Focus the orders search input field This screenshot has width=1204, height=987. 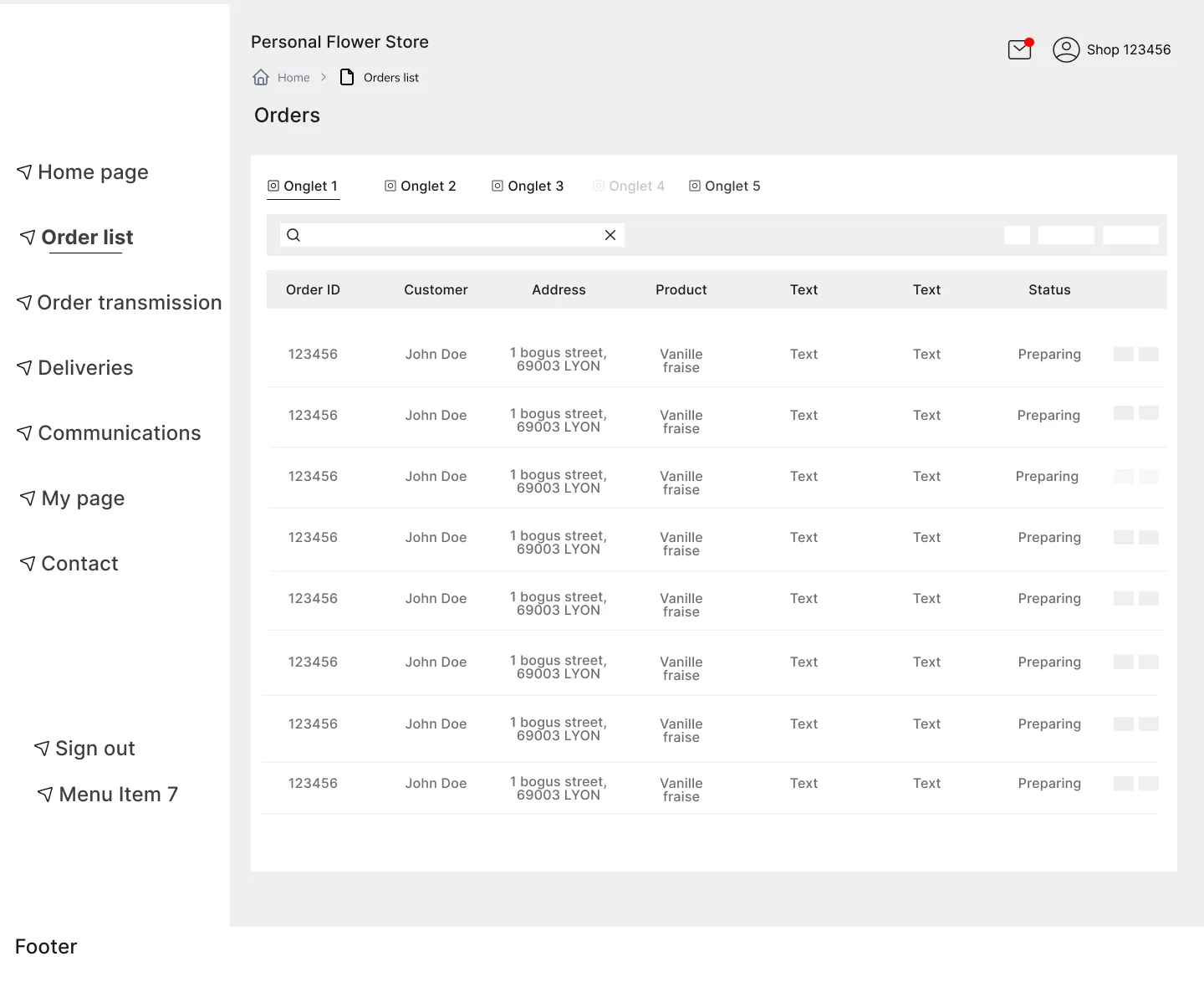point(451,235)
